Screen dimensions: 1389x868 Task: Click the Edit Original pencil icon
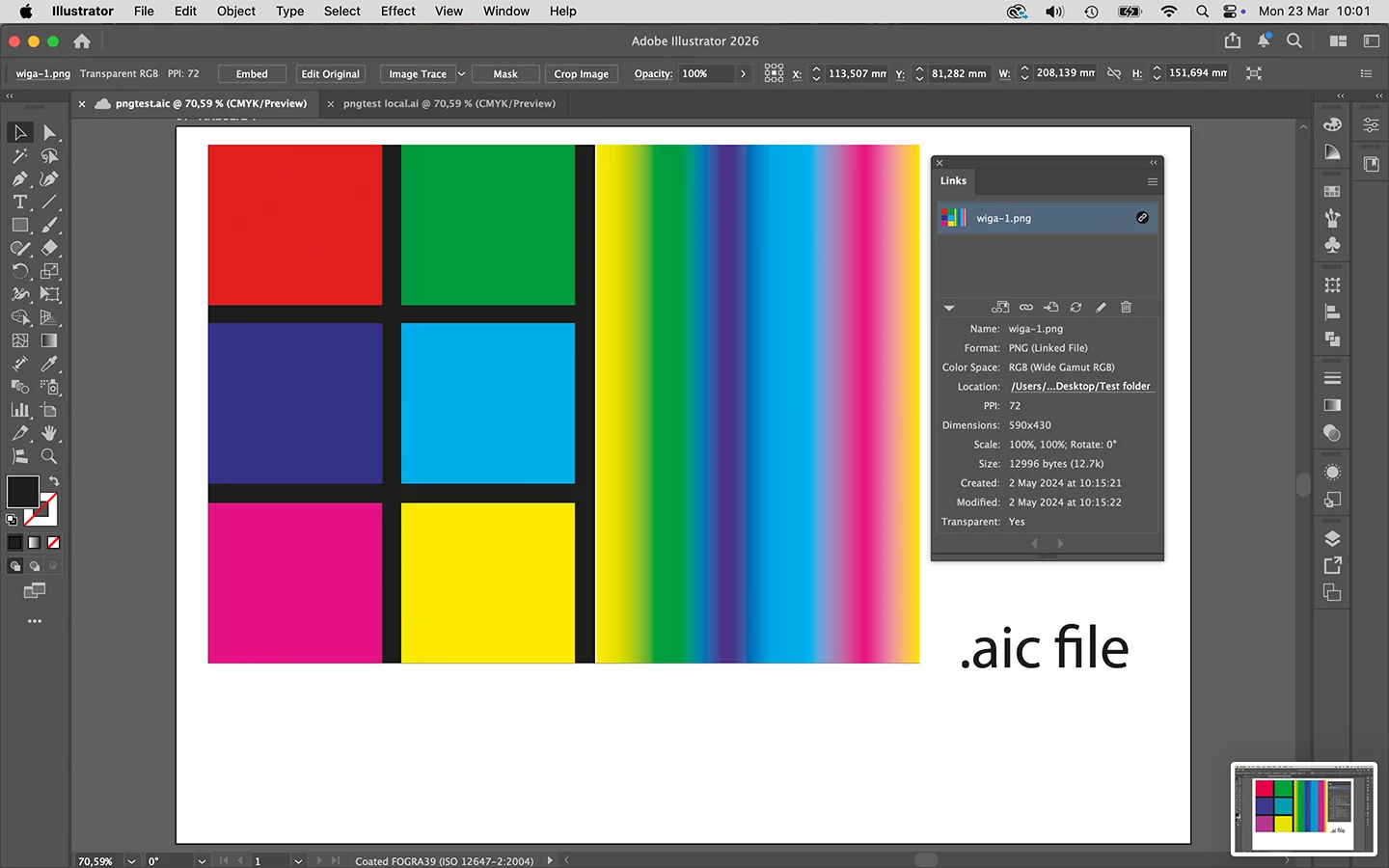tap(1101, 308)
